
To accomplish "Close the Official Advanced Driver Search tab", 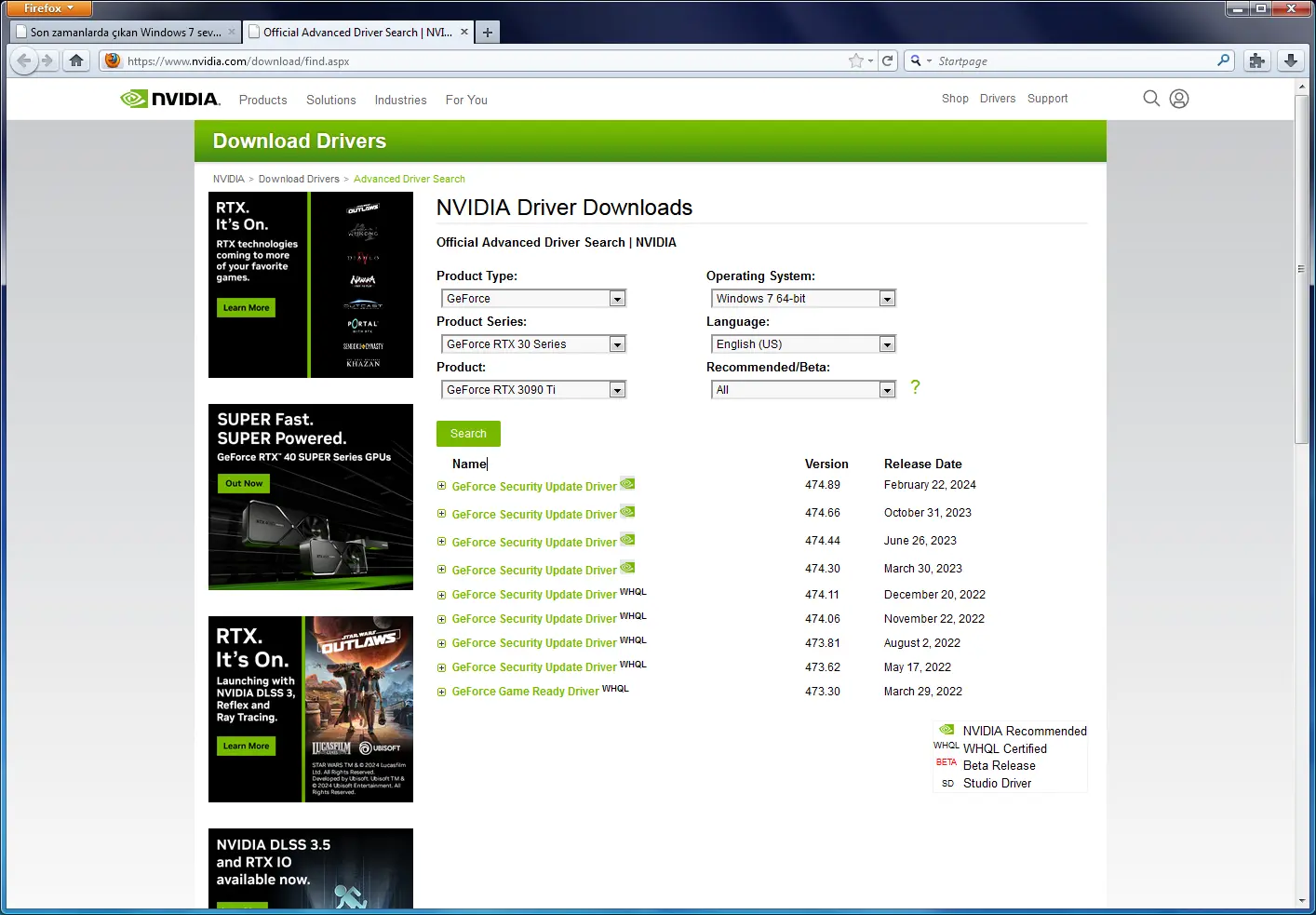I will click(x=464, y=32).
